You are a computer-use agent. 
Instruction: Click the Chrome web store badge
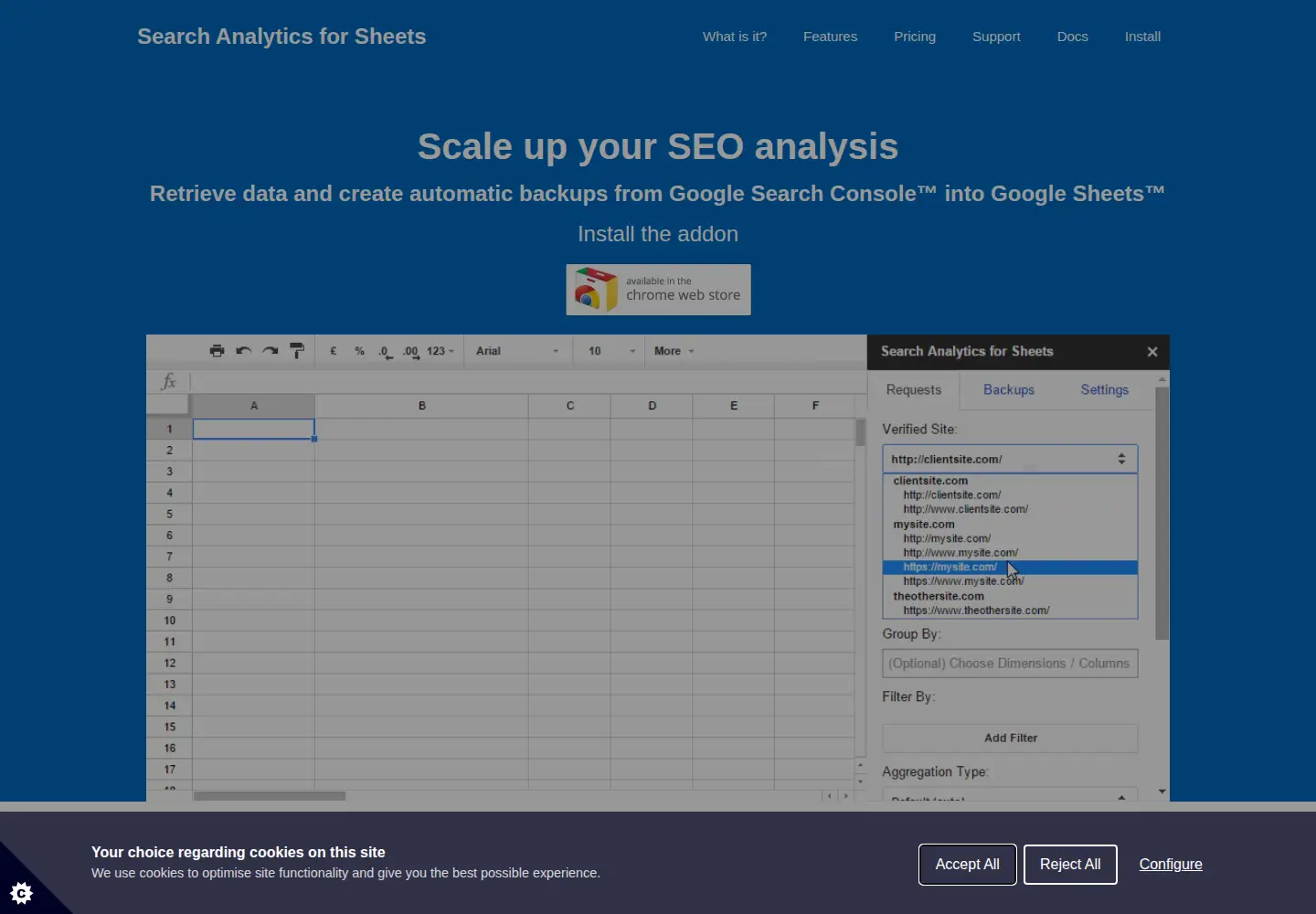pos(658,290)
